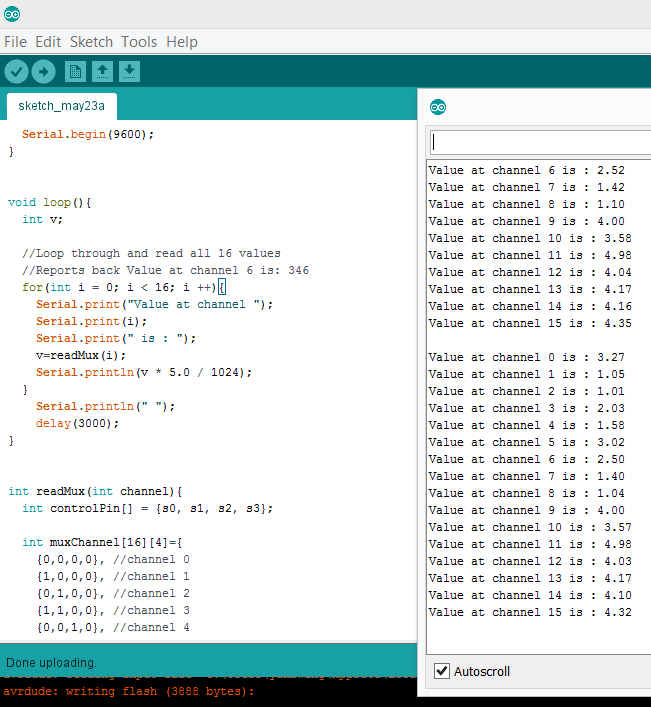The image size is (651, 707).
Task: Click the 'int v;' code line
Action: coord(42,220)
